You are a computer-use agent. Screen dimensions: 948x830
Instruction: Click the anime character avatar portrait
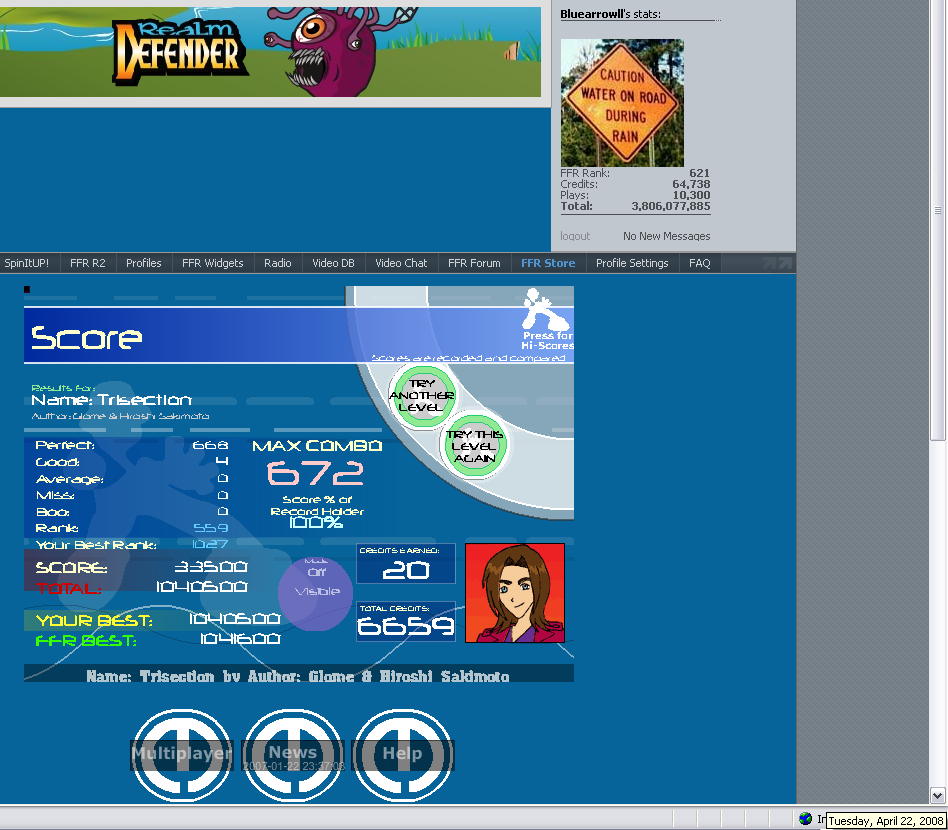click(515, 592)
